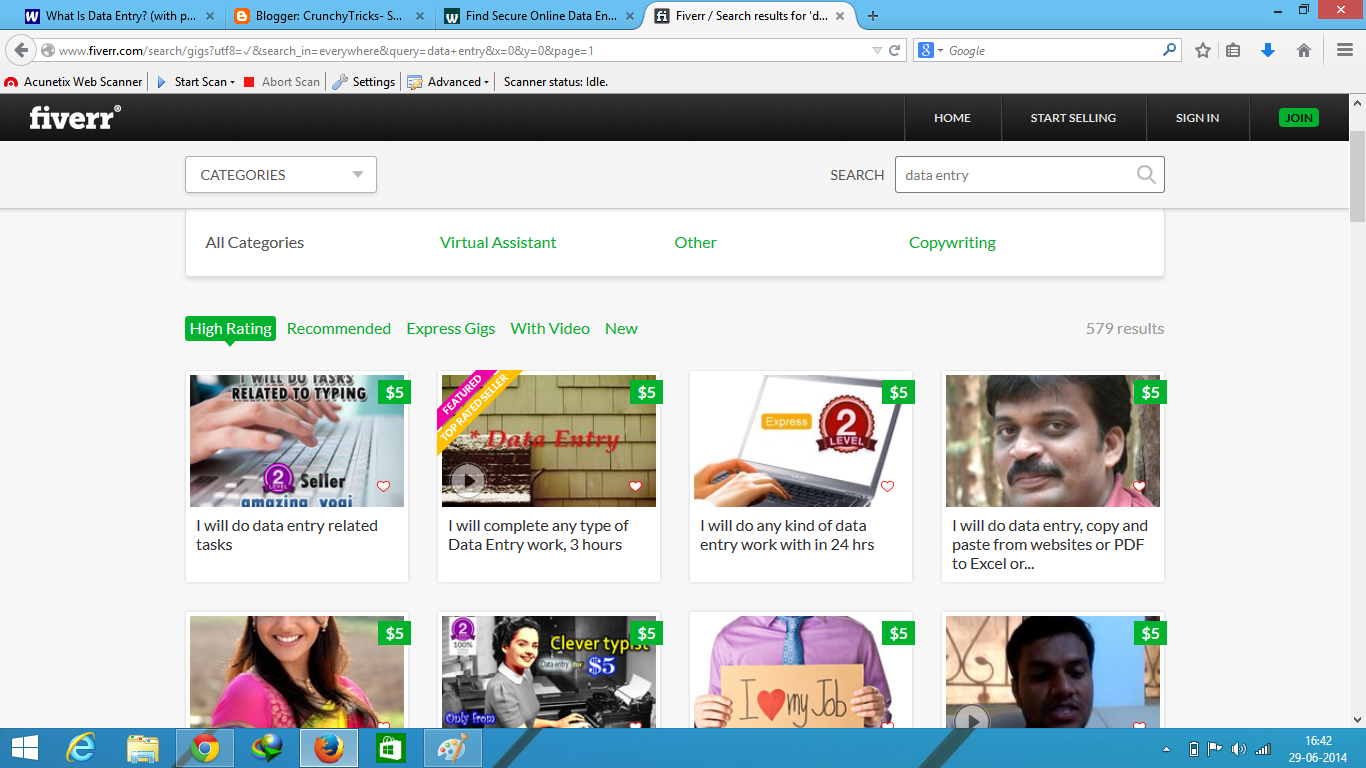Open the Windows Start button
1366x768 pixels.
24,748
